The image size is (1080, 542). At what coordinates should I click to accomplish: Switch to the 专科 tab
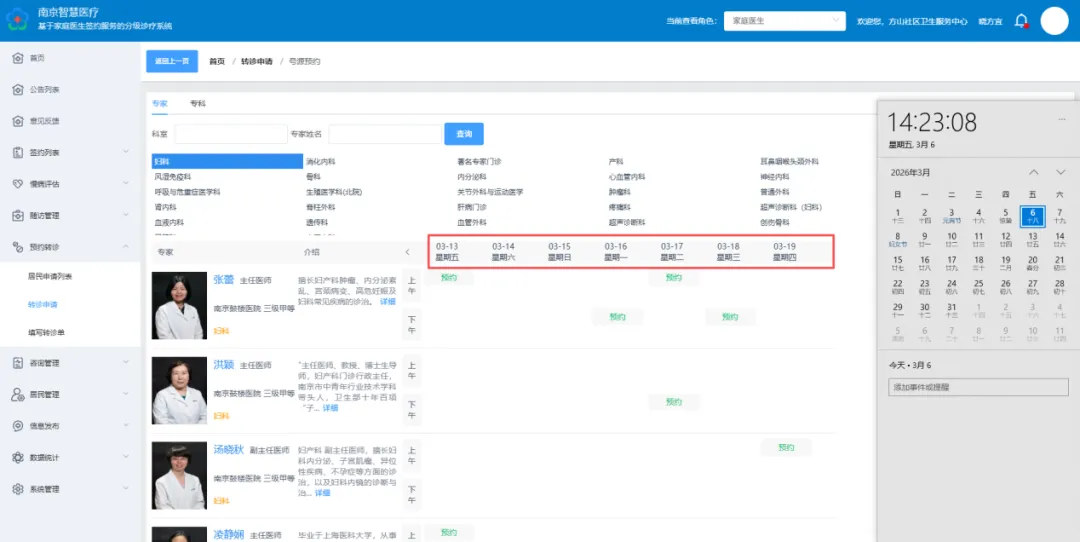click(x=198, y=103)
